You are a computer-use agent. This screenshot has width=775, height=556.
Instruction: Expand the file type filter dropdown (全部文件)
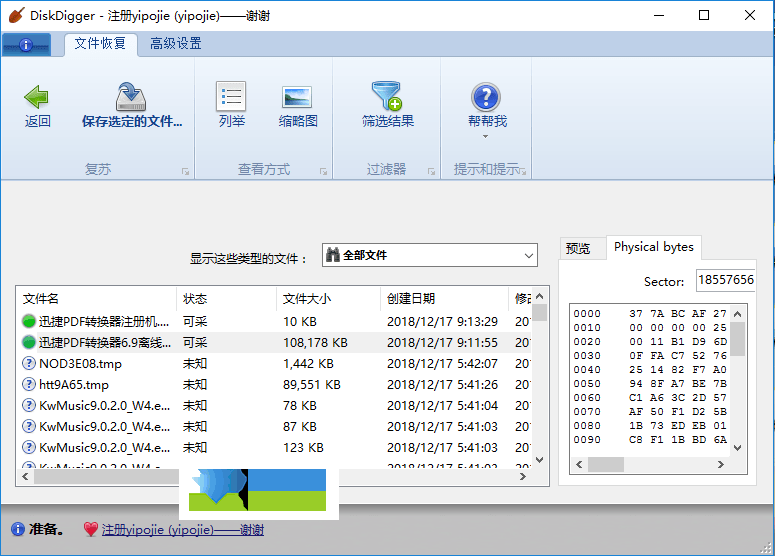[530, 256]
